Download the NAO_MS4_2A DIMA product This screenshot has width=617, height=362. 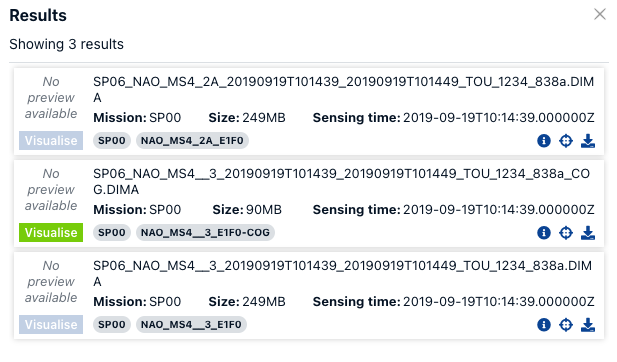pos(588,140)
